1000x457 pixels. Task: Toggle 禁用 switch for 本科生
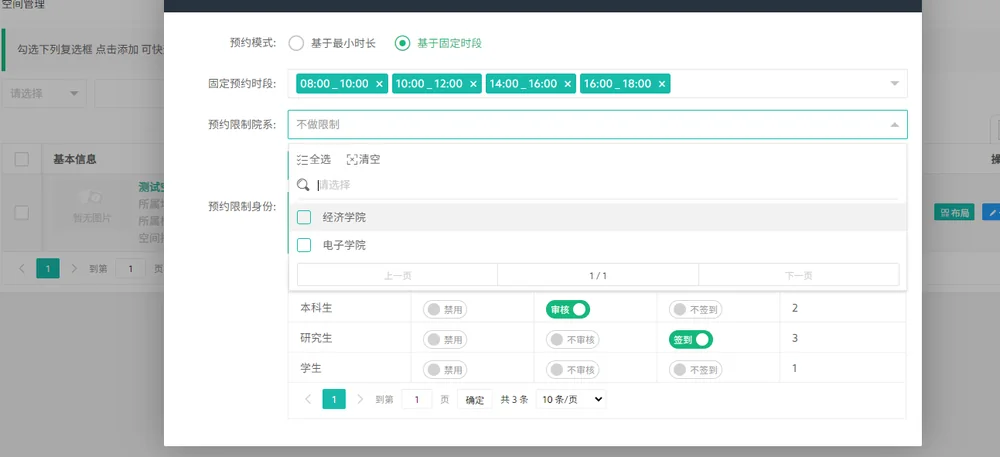click(445, 310)
